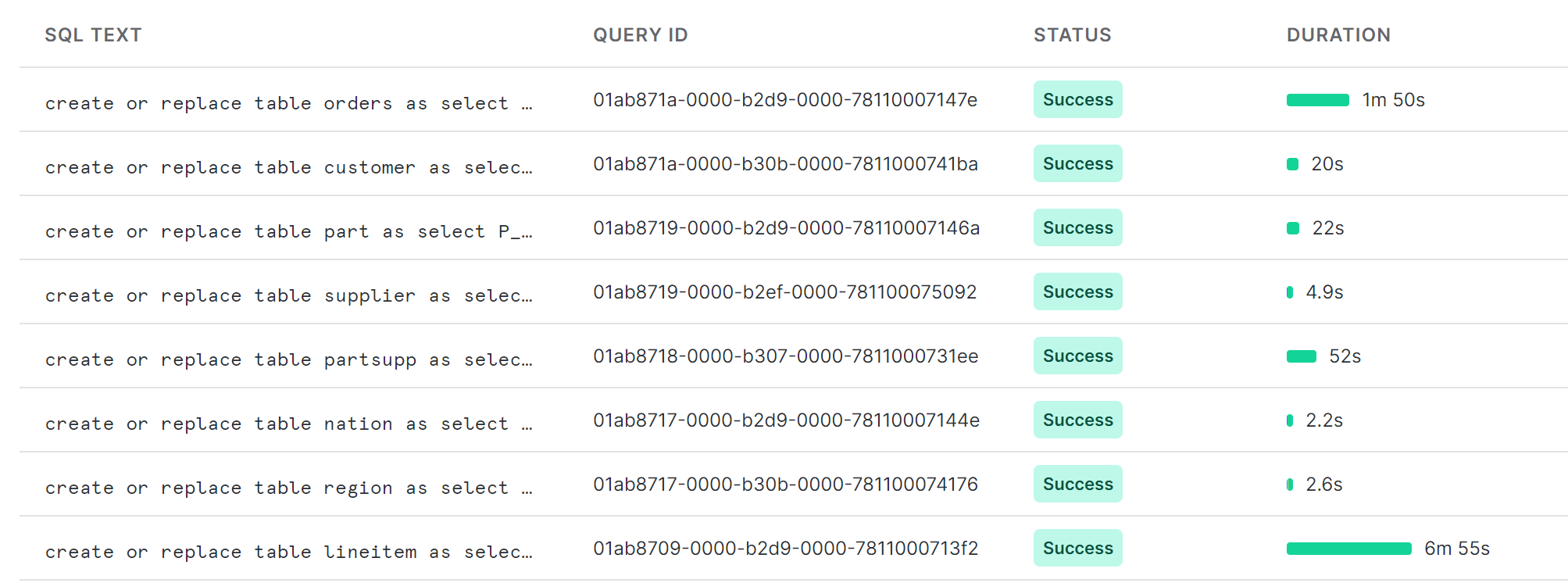Sort by the SQL TEXT column header
The height and width of the screenshot is (583, 1568).
tap(93, 35)
